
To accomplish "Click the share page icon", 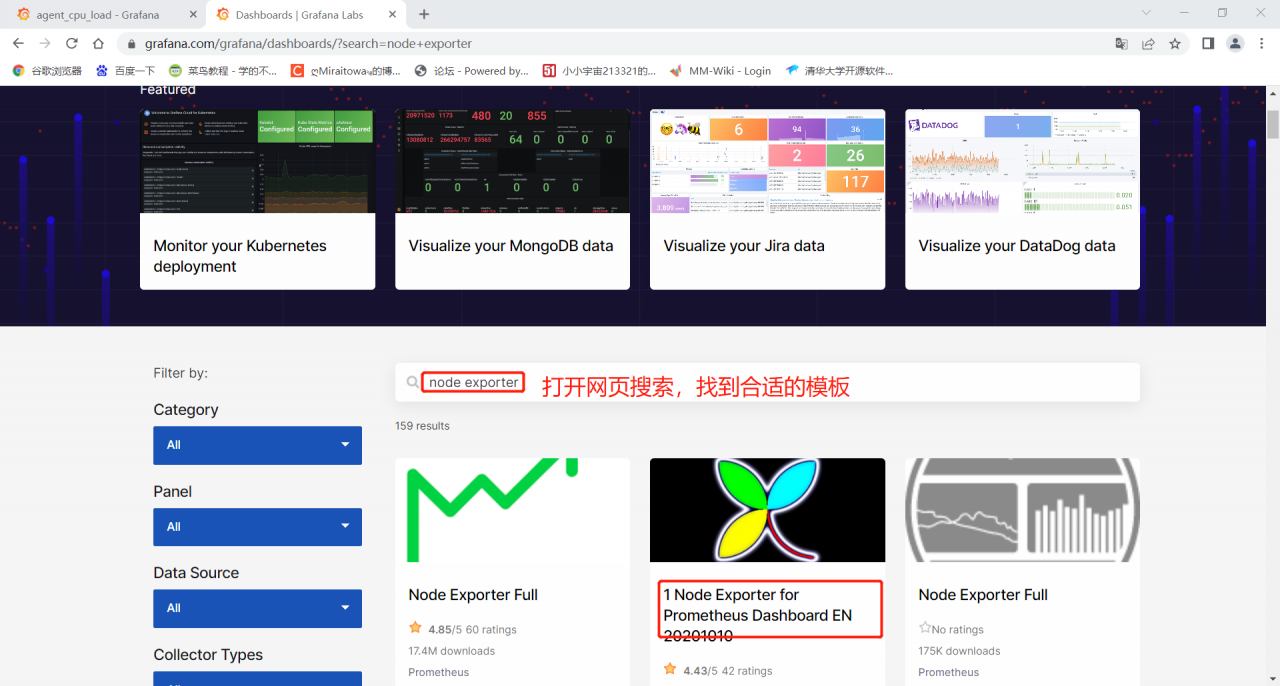I will coord(1148,44).
